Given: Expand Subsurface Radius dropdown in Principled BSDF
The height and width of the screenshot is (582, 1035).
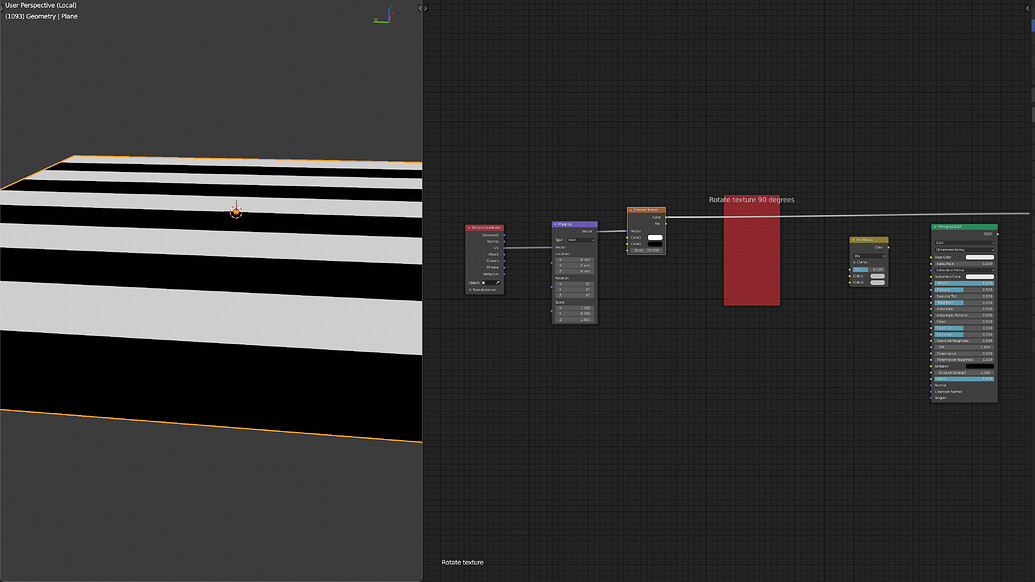Looking at the screenshot, I should 964,270.
